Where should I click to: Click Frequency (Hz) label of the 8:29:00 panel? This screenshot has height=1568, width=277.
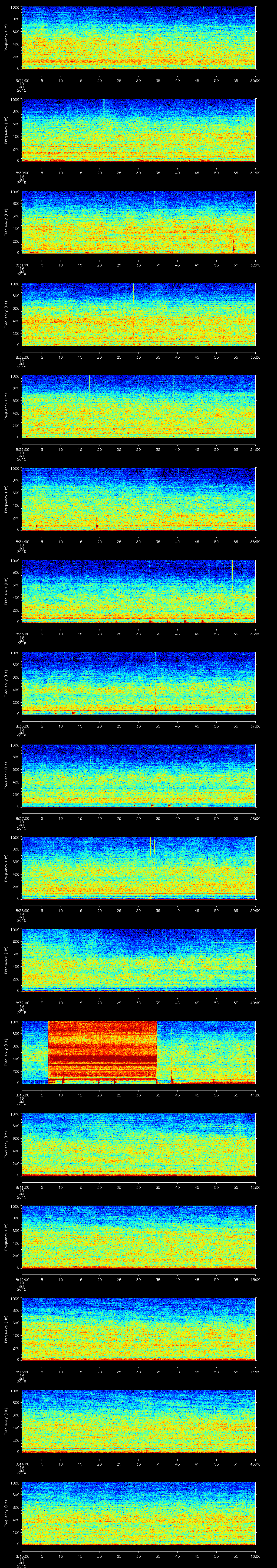(x=6, y=38)
